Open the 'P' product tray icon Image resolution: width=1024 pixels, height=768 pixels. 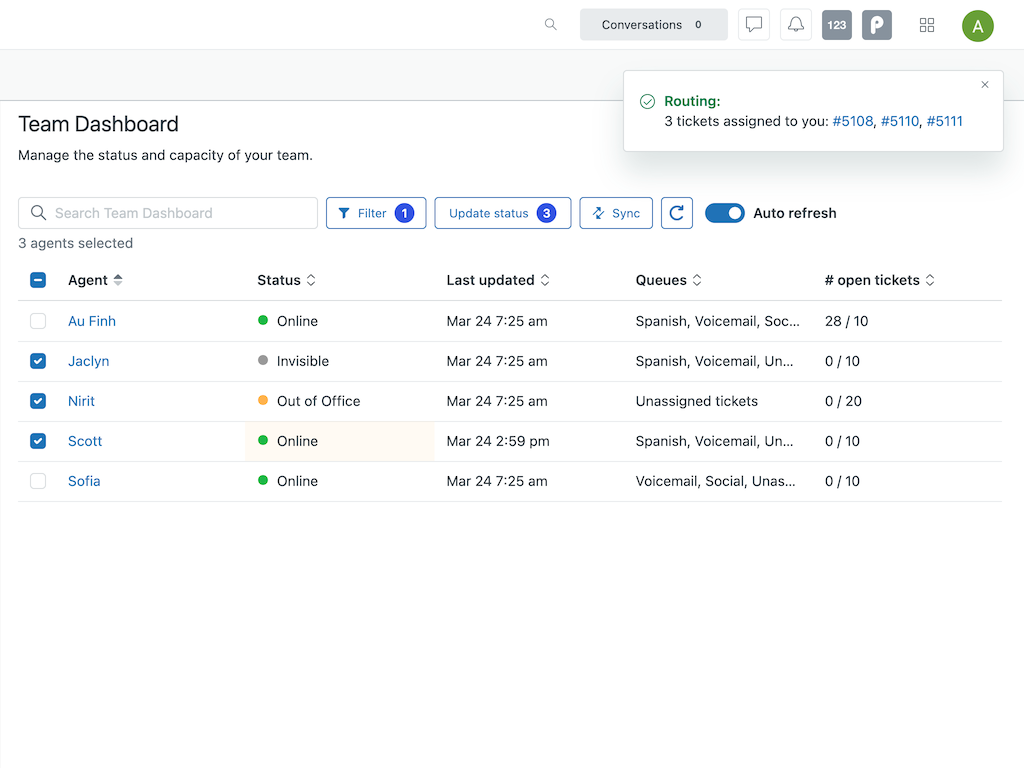877,24
